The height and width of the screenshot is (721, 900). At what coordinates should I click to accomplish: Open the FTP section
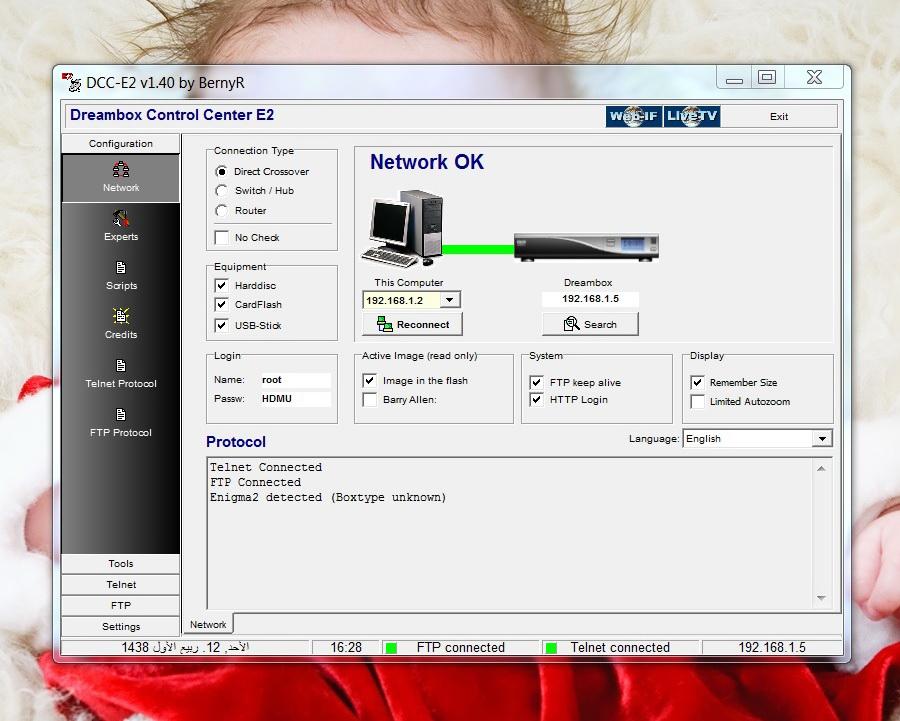tap(121, 606)
